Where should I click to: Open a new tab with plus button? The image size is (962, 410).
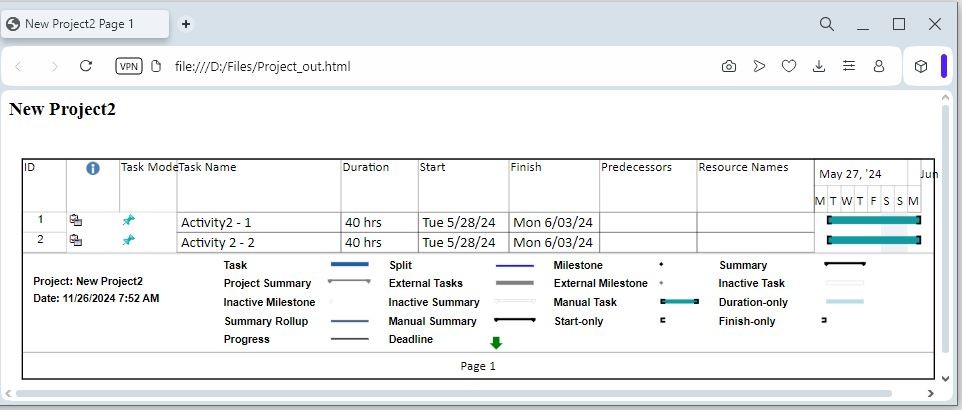[186, 23]
